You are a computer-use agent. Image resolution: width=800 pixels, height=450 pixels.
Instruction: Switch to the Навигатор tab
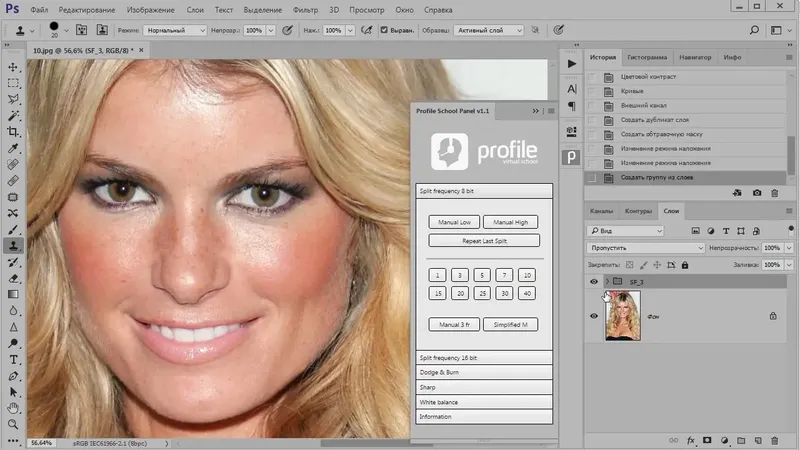coord(695,58)
